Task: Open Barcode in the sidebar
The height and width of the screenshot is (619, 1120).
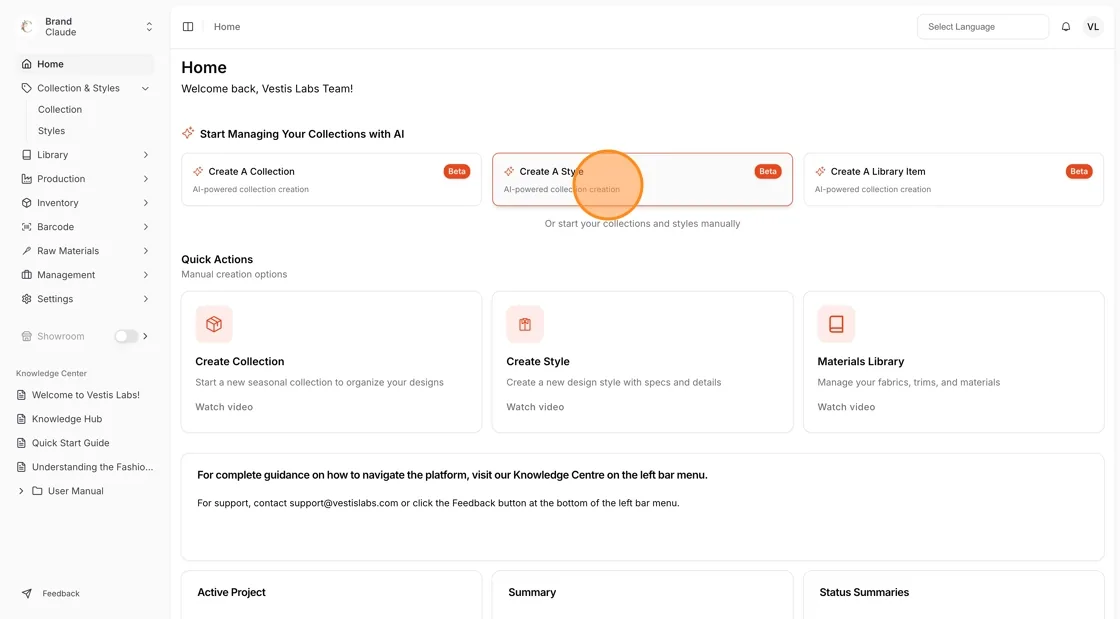Action: (x=85, y=227)
